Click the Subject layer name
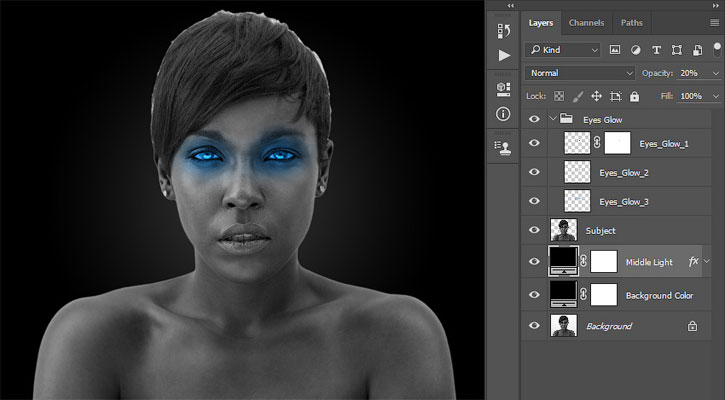 click(x=600, y=231)
